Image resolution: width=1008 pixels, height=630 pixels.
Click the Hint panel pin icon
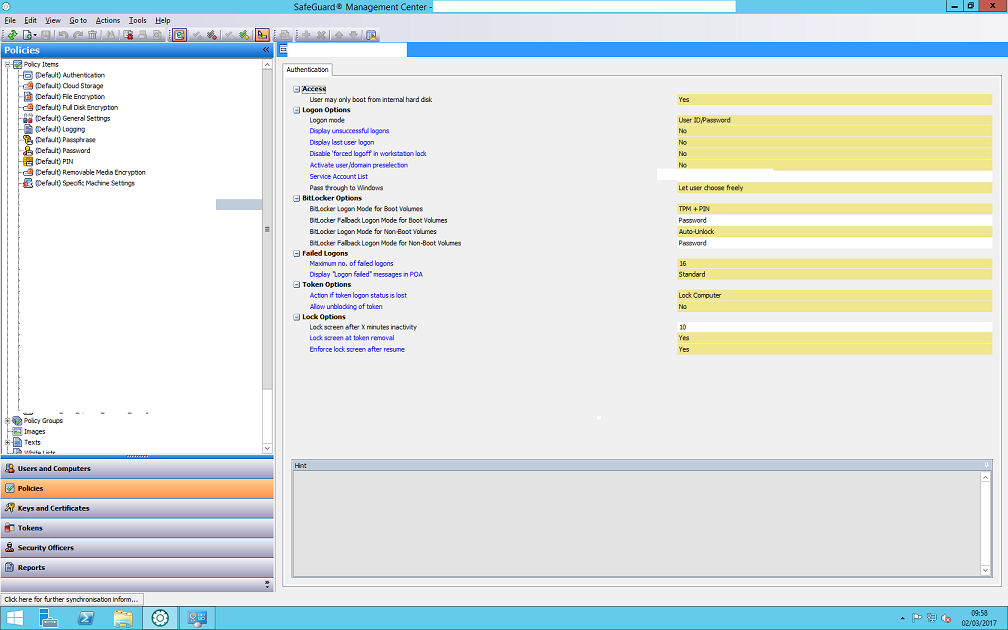coord(986,465)
